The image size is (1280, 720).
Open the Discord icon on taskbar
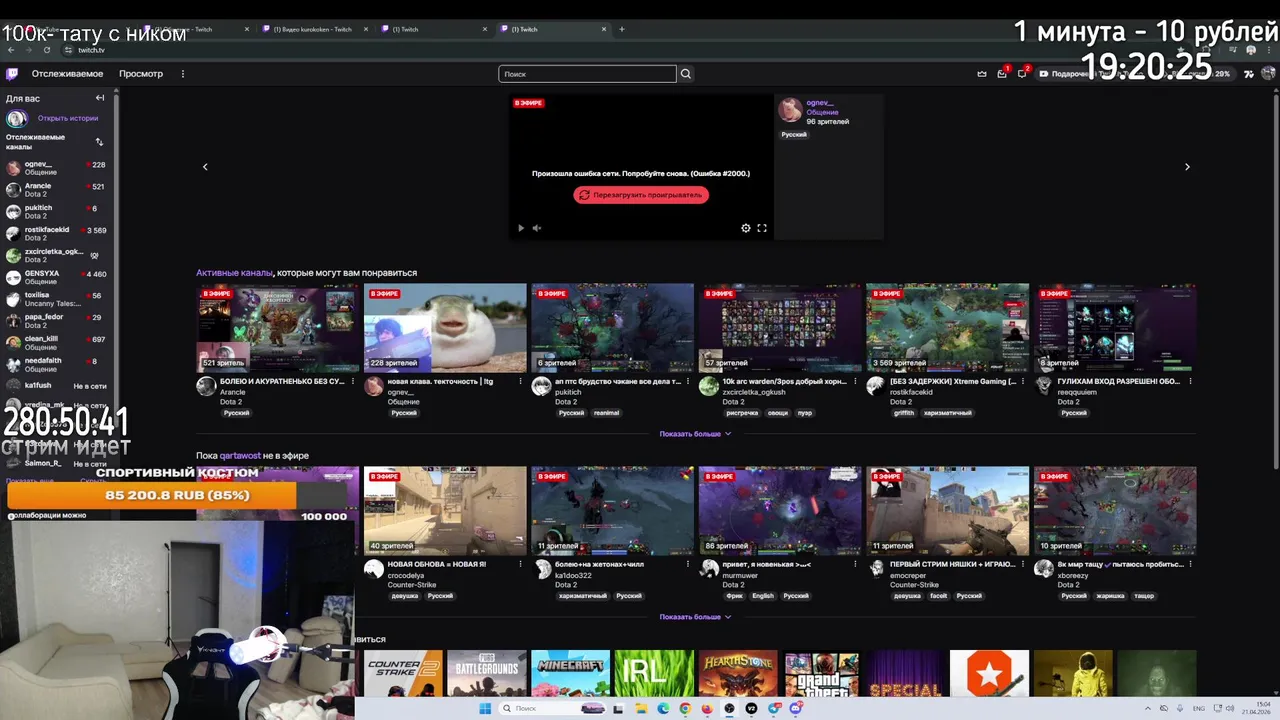click(796, 709)
